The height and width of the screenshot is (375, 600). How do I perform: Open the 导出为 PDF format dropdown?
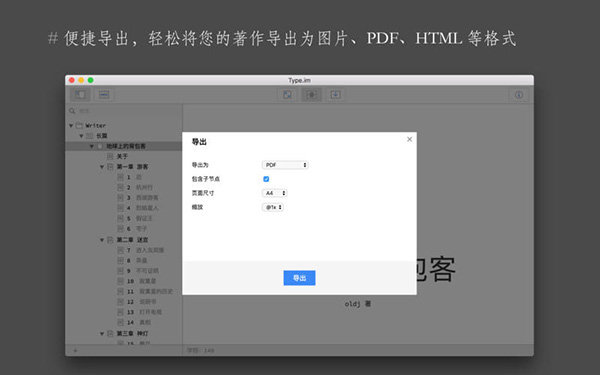click(x=285, y=165)
